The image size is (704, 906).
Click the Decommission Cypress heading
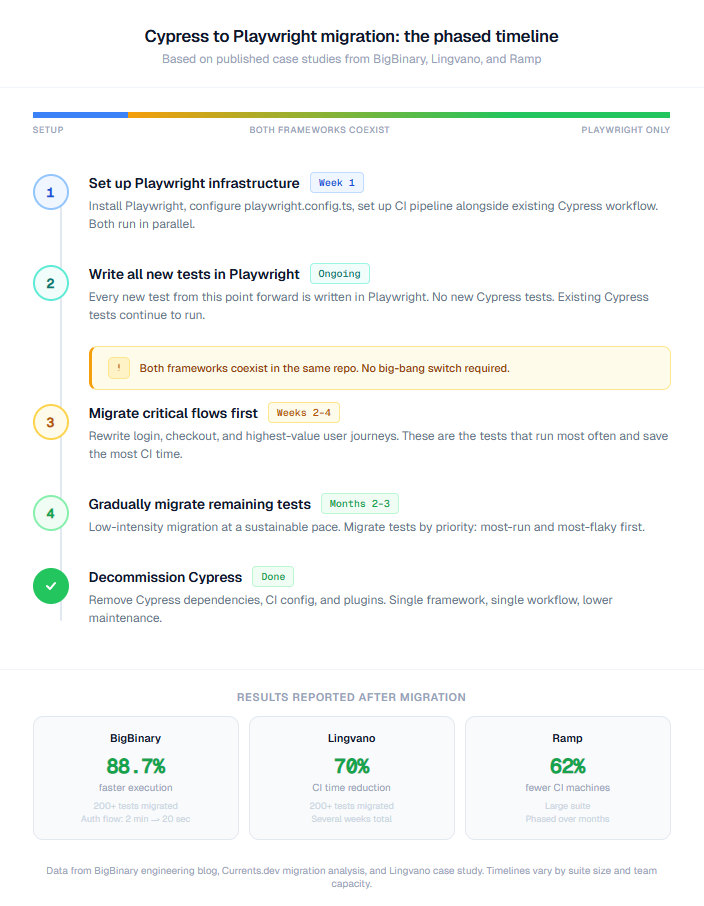point(165,577)
